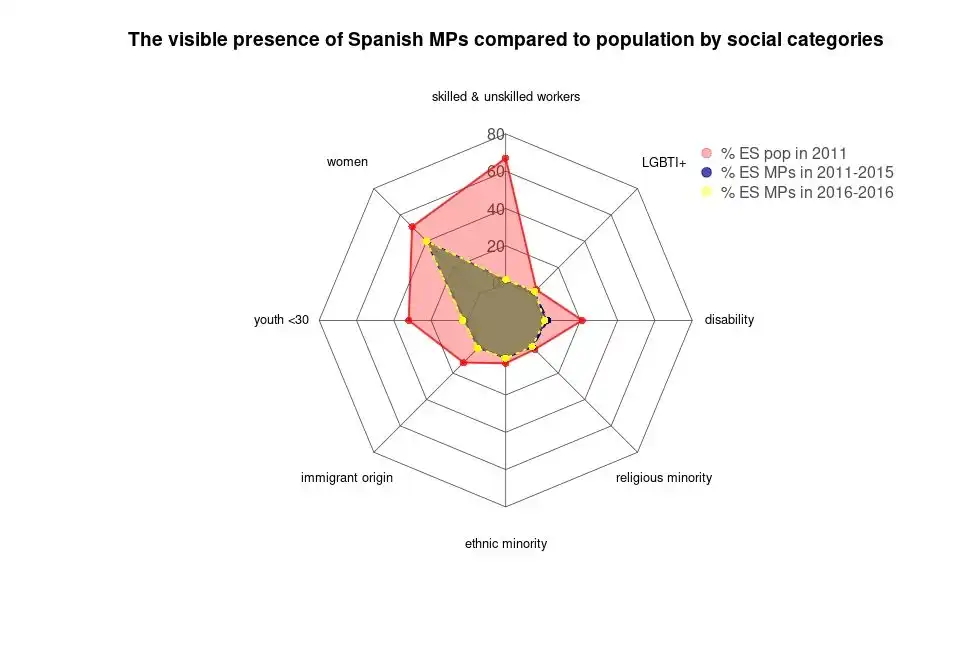Click the 'women' axis label
973x660 pixels.
pyautogui.click(x=348, y=162)
